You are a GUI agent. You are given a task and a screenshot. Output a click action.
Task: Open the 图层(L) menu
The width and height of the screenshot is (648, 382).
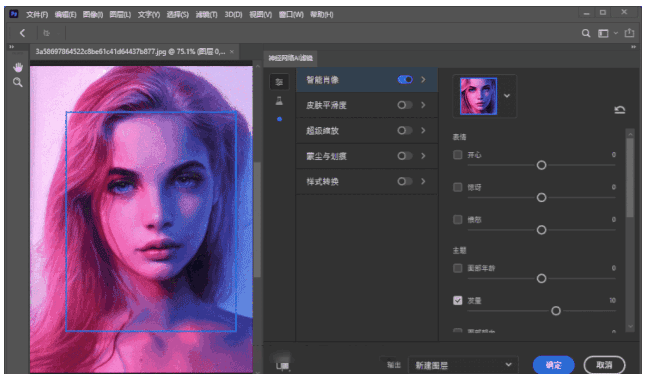pyautogui.click(x=120, y=14)
